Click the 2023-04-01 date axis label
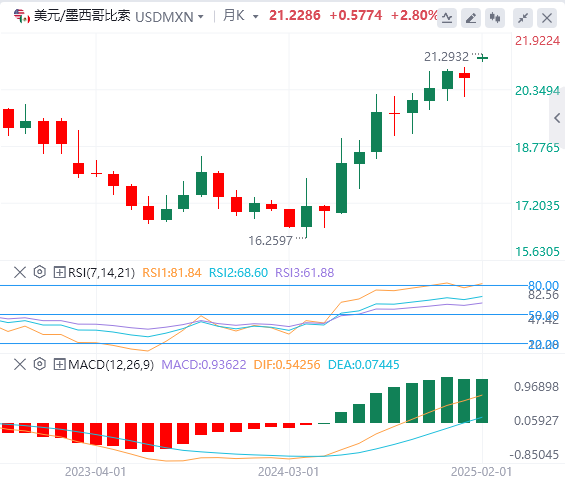The image size is (565, 485). [x=95, y=472]
